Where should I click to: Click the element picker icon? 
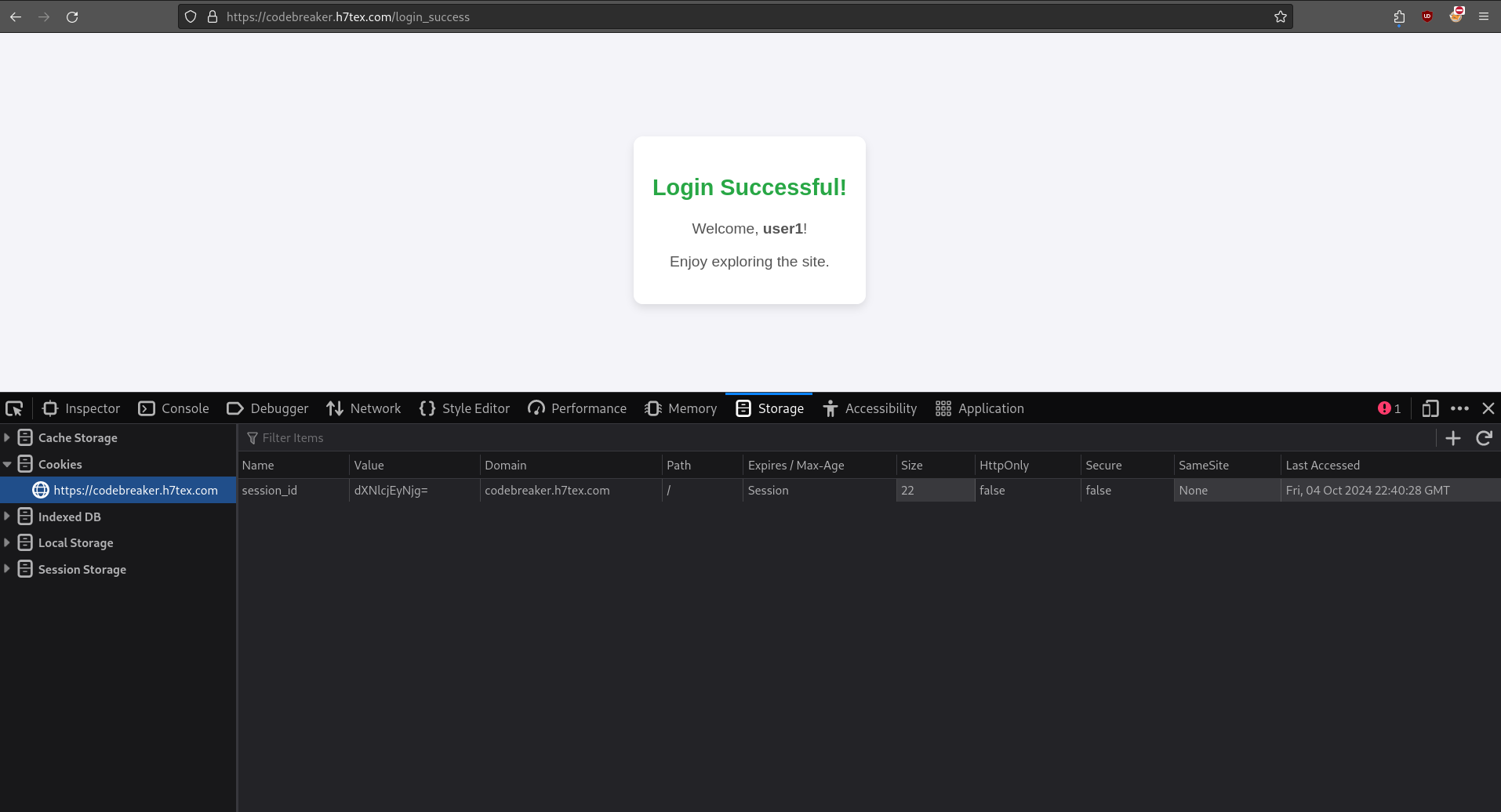pos(14,408)
